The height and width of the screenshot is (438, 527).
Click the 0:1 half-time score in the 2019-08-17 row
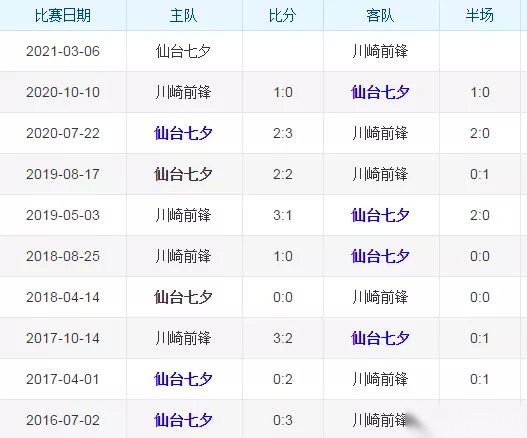tap(480, 174)
